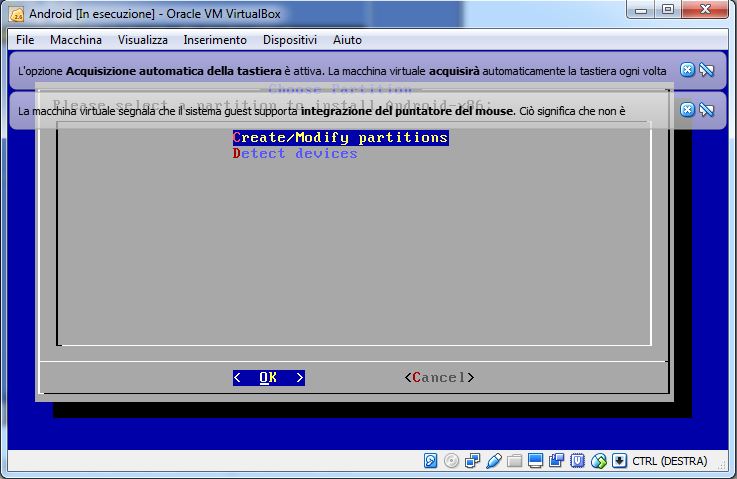
Task: Click the hard disk activity icon
Action: point(431,461)
